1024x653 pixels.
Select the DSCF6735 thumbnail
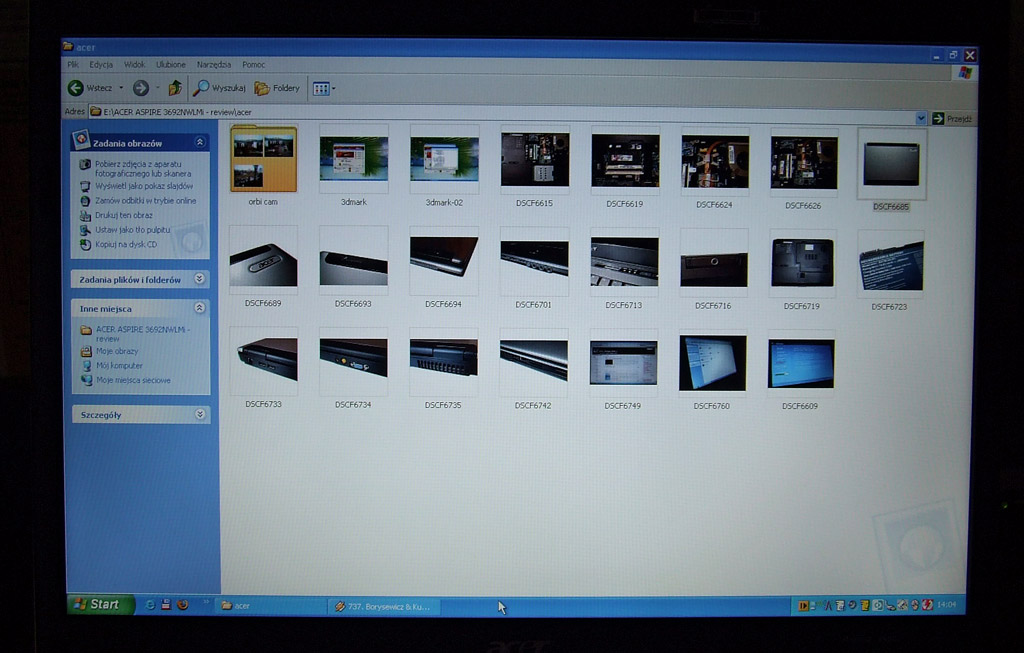click(x=443, y=362)
